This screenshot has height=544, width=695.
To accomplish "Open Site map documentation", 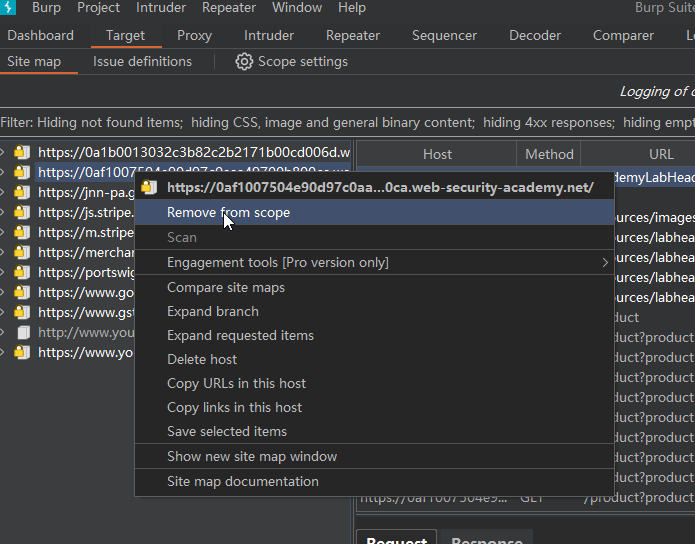I will tap(374, 481).
